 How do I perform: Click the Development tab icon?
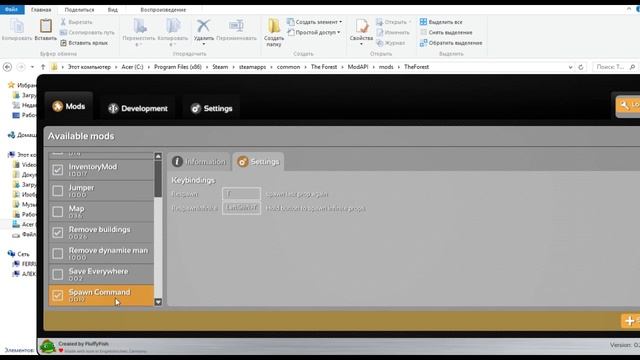[x=113, y=108]
